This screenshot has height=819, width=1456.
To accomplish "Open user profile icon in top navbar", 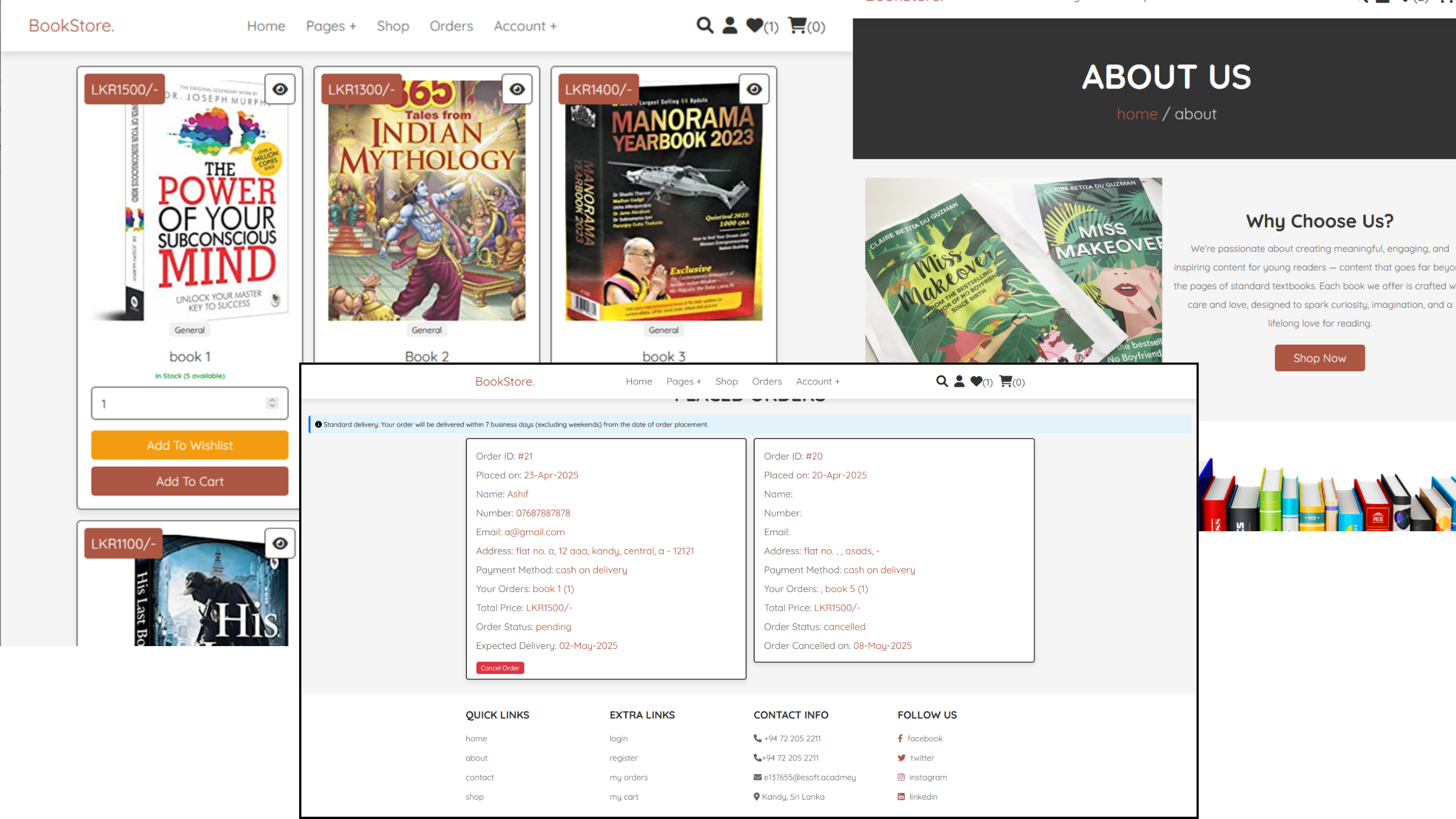I will [x=730, y=26].
